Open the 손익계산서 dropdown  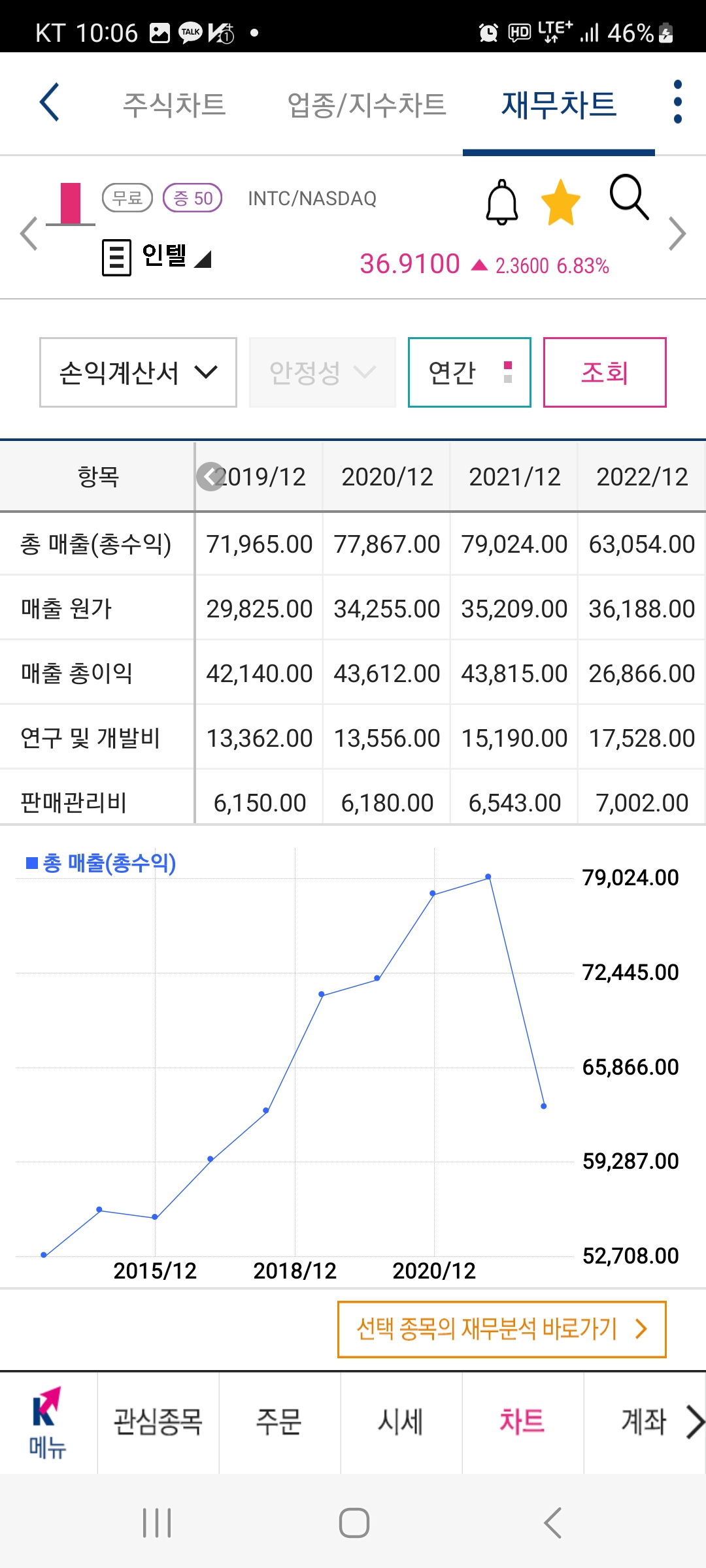coord(138,372)
